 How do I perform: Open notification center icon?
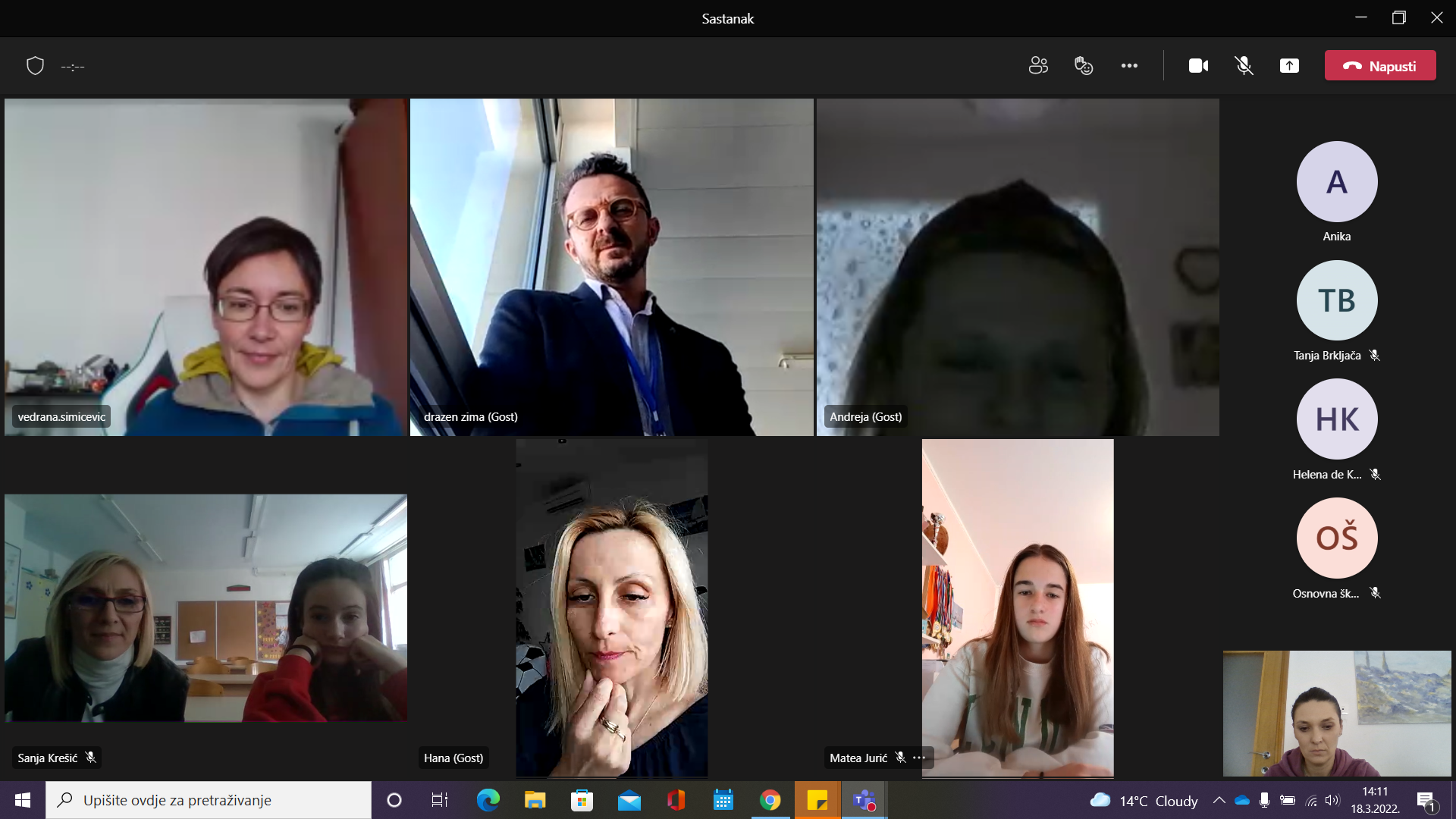click(x=1426, y=800)
